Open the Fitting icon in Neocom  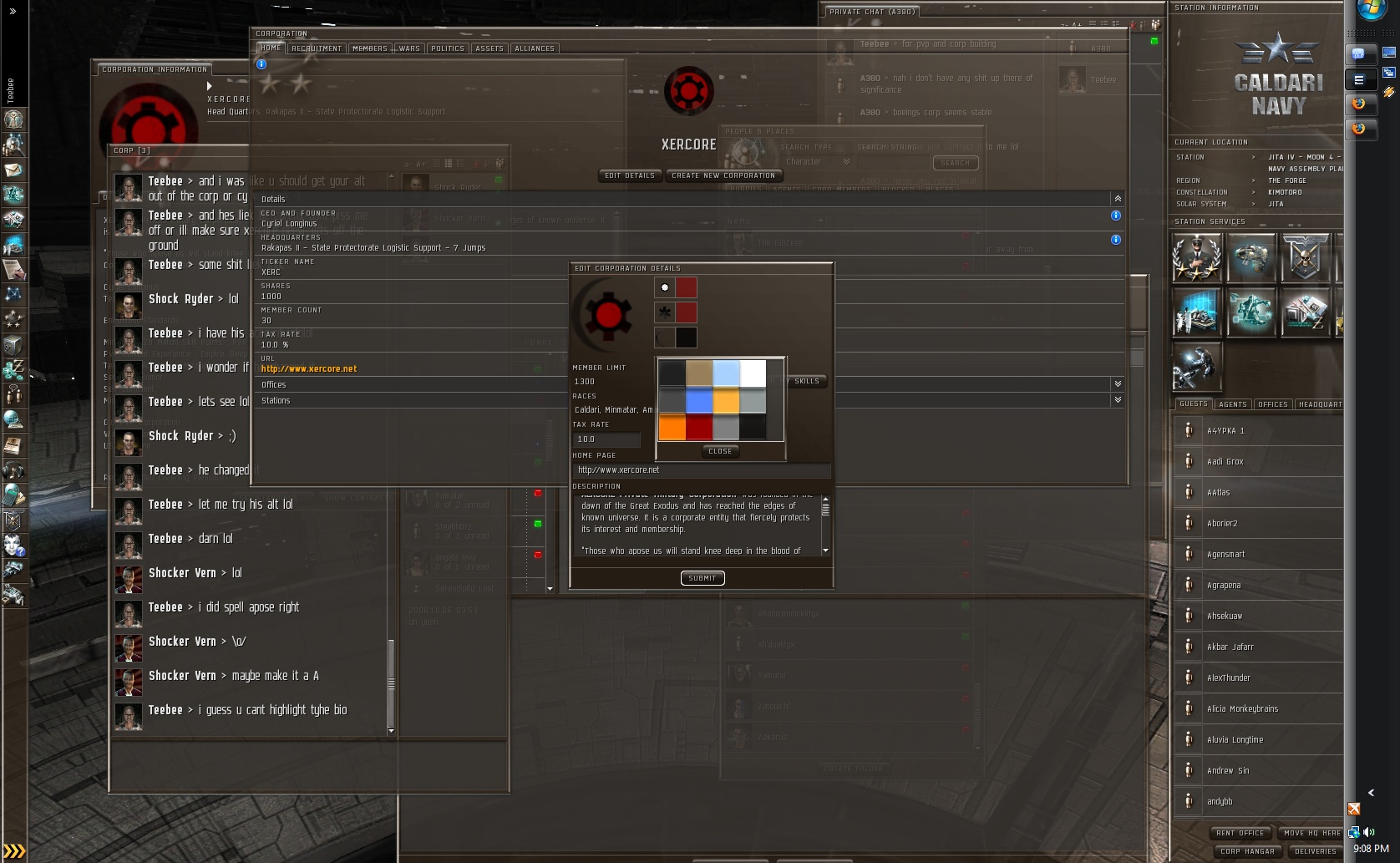[x=14, y=195]
